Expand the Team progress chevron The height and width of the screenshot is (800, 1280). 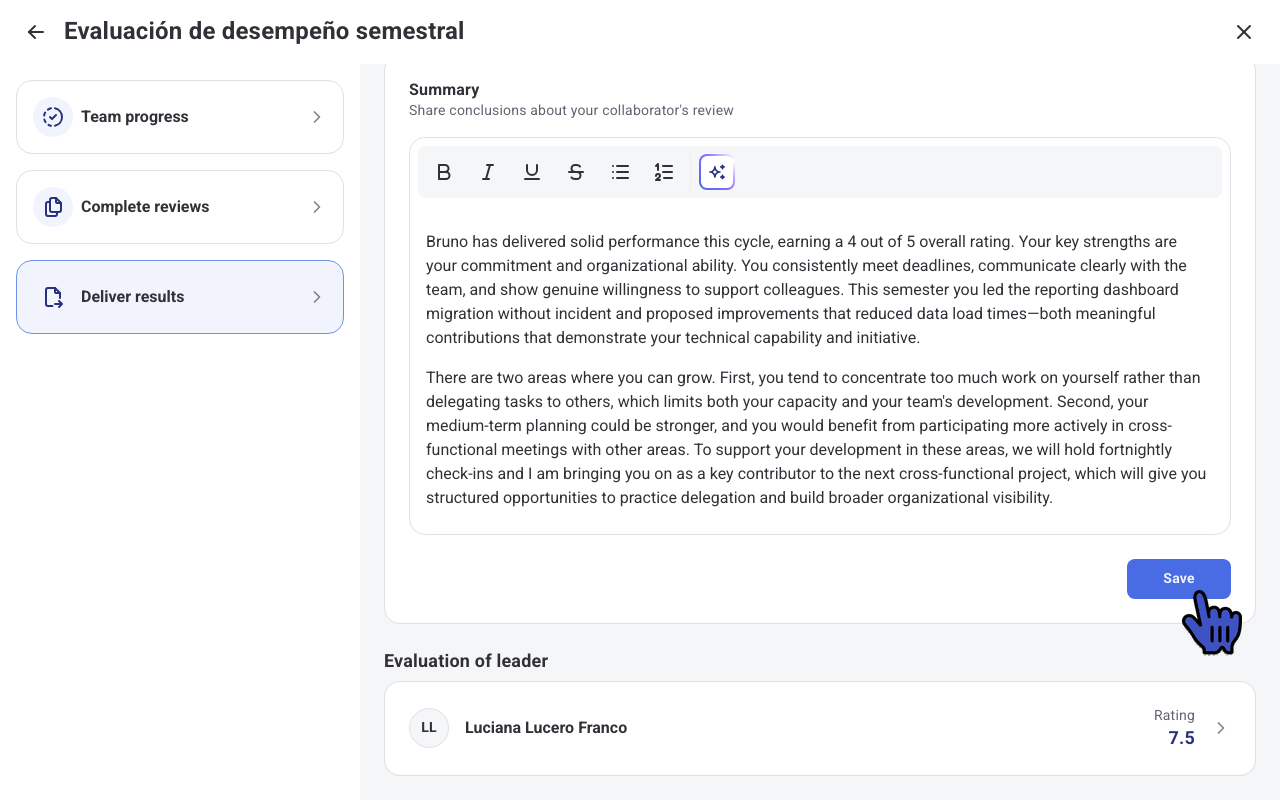317,117
